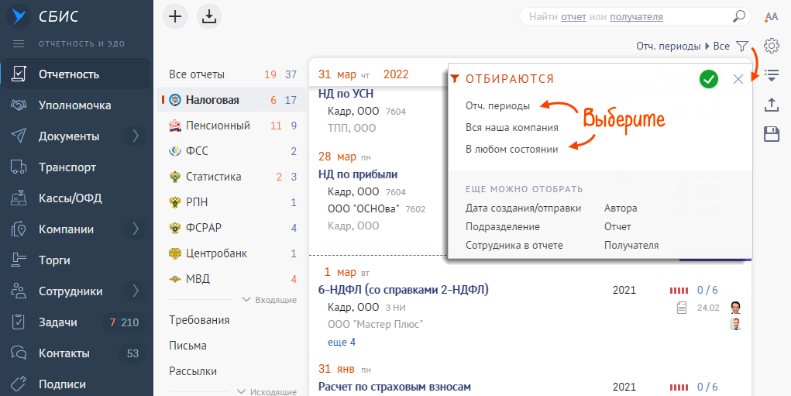
Task: Click the save diskette icon
Action: click(771, 134)
